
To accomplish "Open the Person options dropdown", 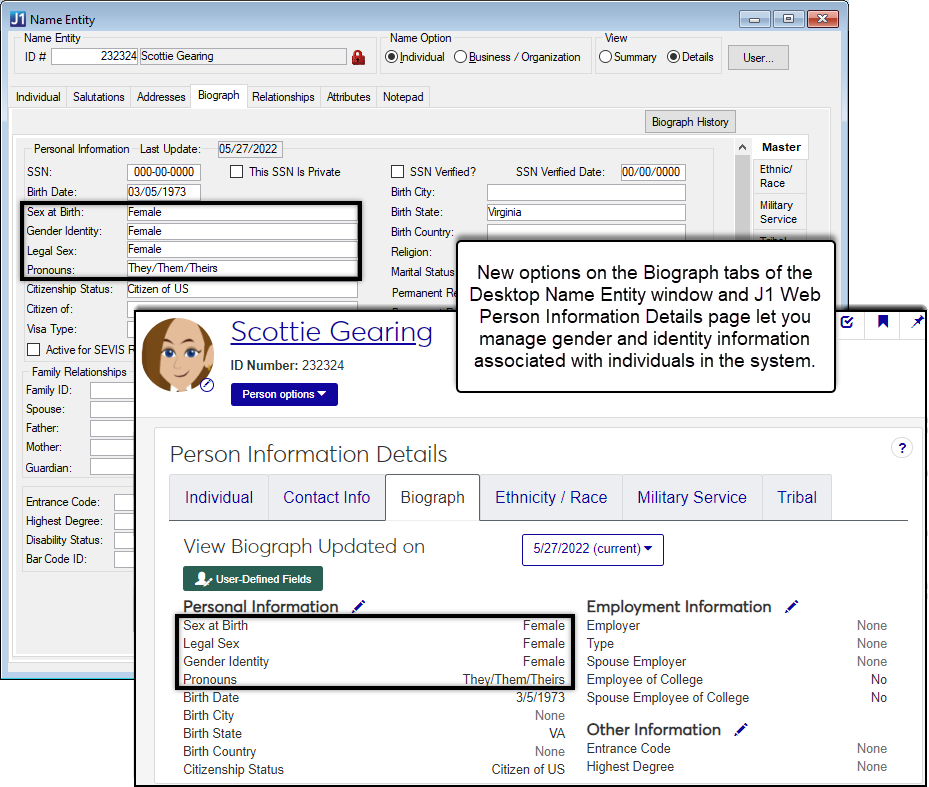I will (x=284, y=394).
